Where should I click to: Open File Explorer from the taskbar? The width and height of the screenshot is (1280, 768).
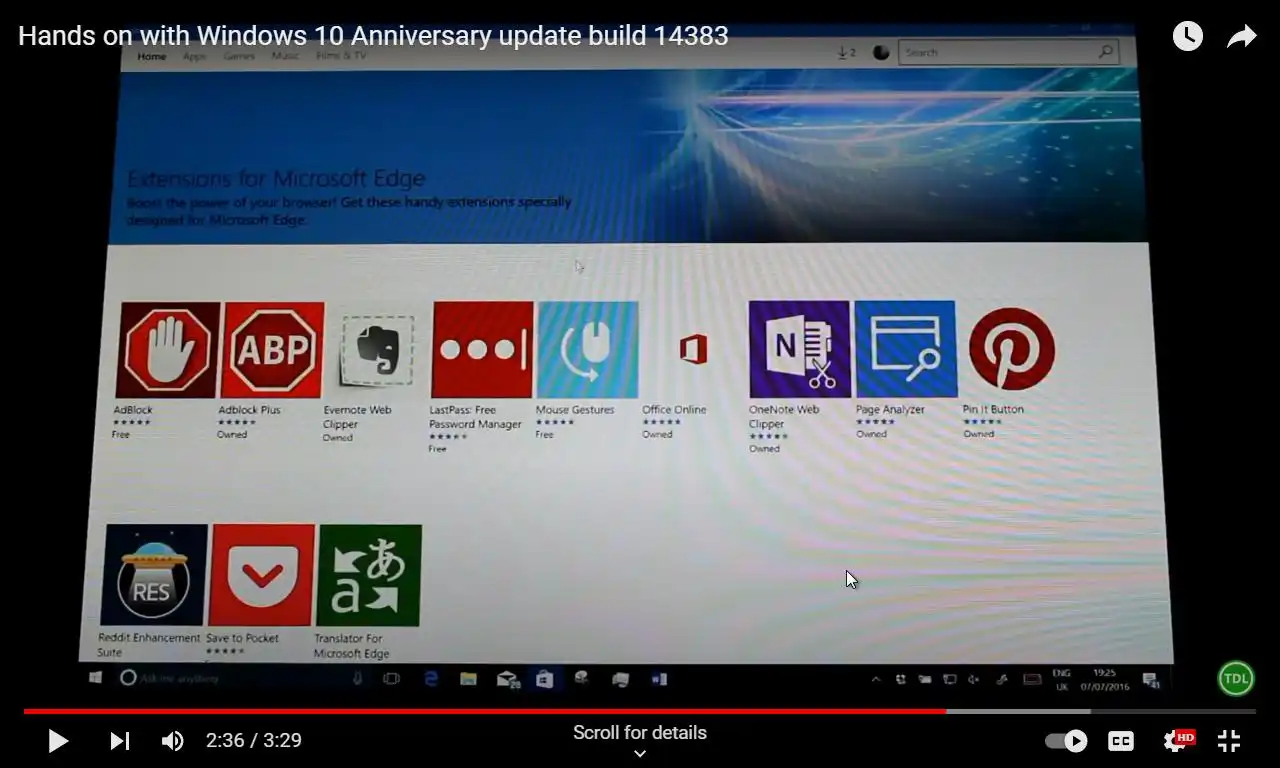click(468, 679)
